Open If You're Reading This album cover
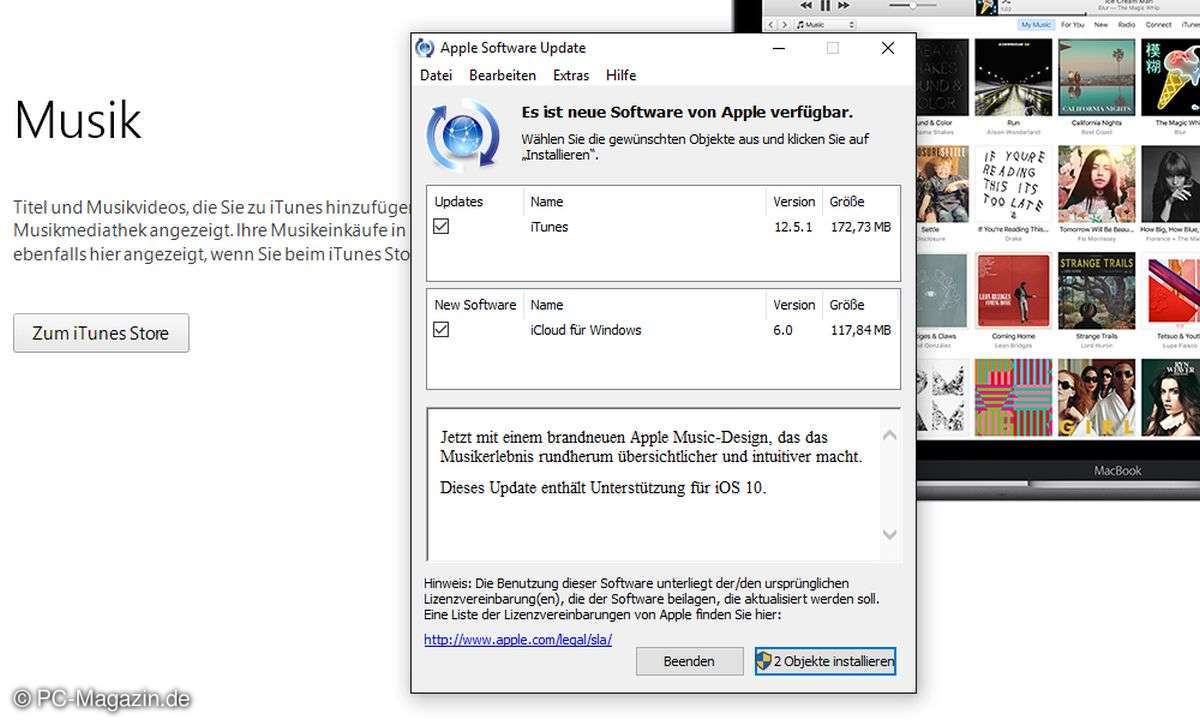1200x720 pixels. (x=1013, y=184)
